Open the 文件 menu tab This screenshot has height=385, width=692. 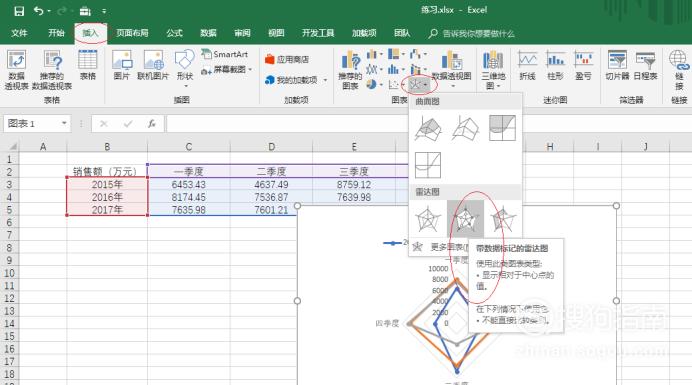(19, 33)
